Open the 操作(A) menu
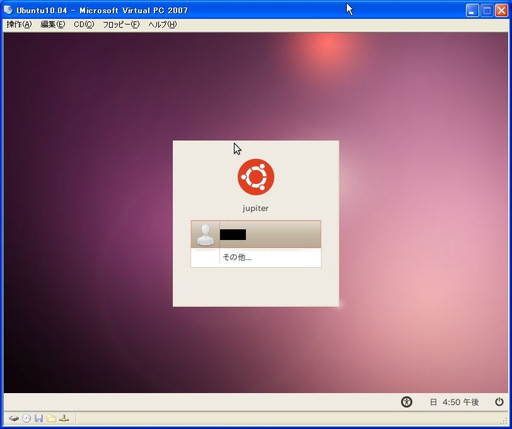 point(19,25)
